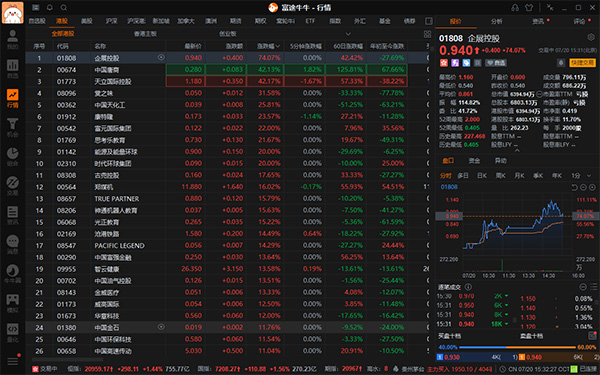Click the orange 快捷交易 button

[582, 62]
